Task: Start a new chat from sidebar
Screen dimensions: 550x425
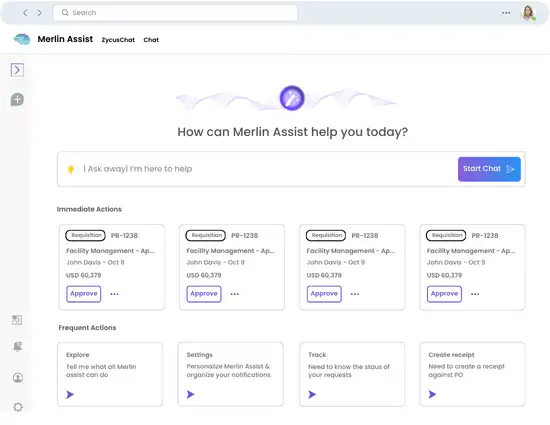Action: coord(17,99)
